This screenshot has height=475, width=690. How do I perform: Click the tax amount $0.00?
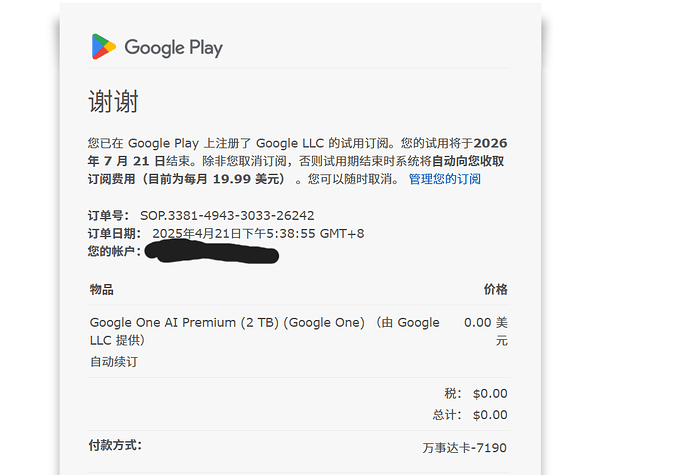[x=490, y=394]
